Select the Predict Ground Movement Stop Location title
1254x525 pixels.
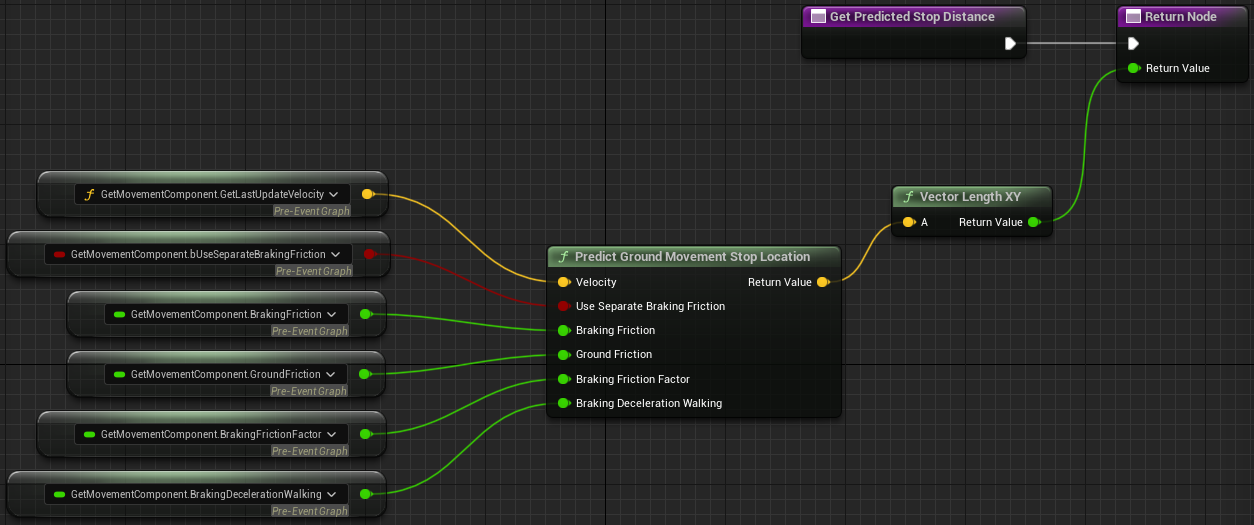point(692,257)
